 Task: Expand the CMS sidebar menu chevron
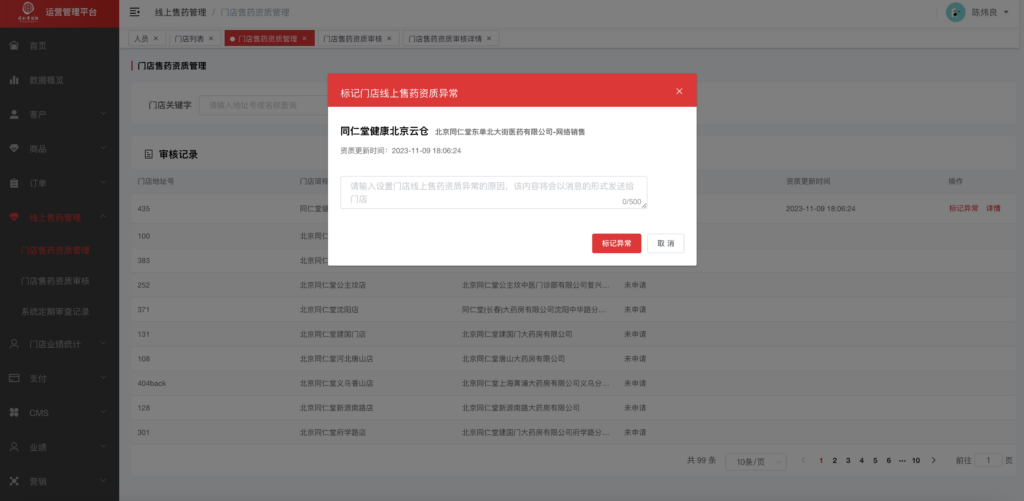tap(103, 412)
